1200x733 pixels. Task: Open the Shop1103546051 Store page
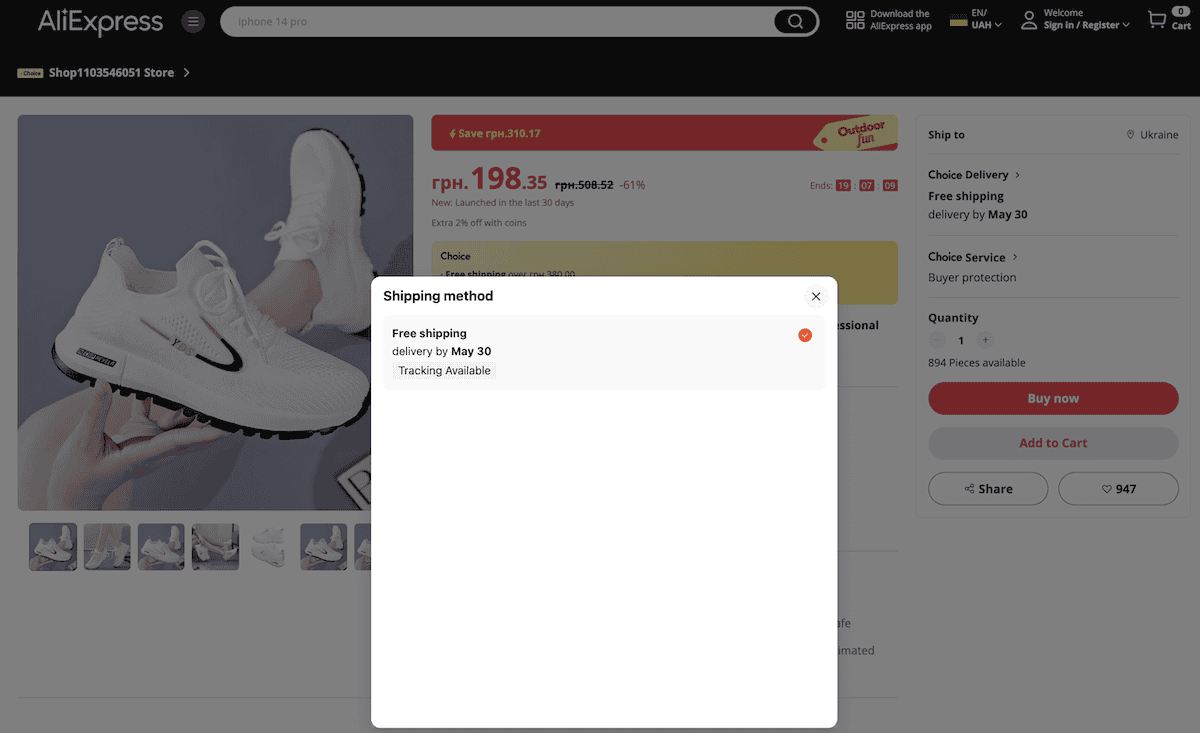pos(110,72)
